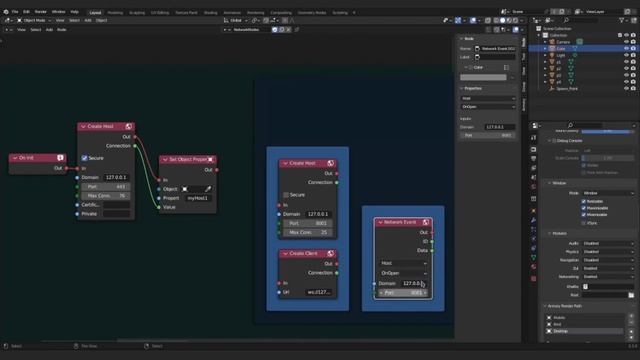Screen dimensions: 640x360
Task: Toggle render camera icon for Spawn_Point
Action: click(x=633, y=89)
